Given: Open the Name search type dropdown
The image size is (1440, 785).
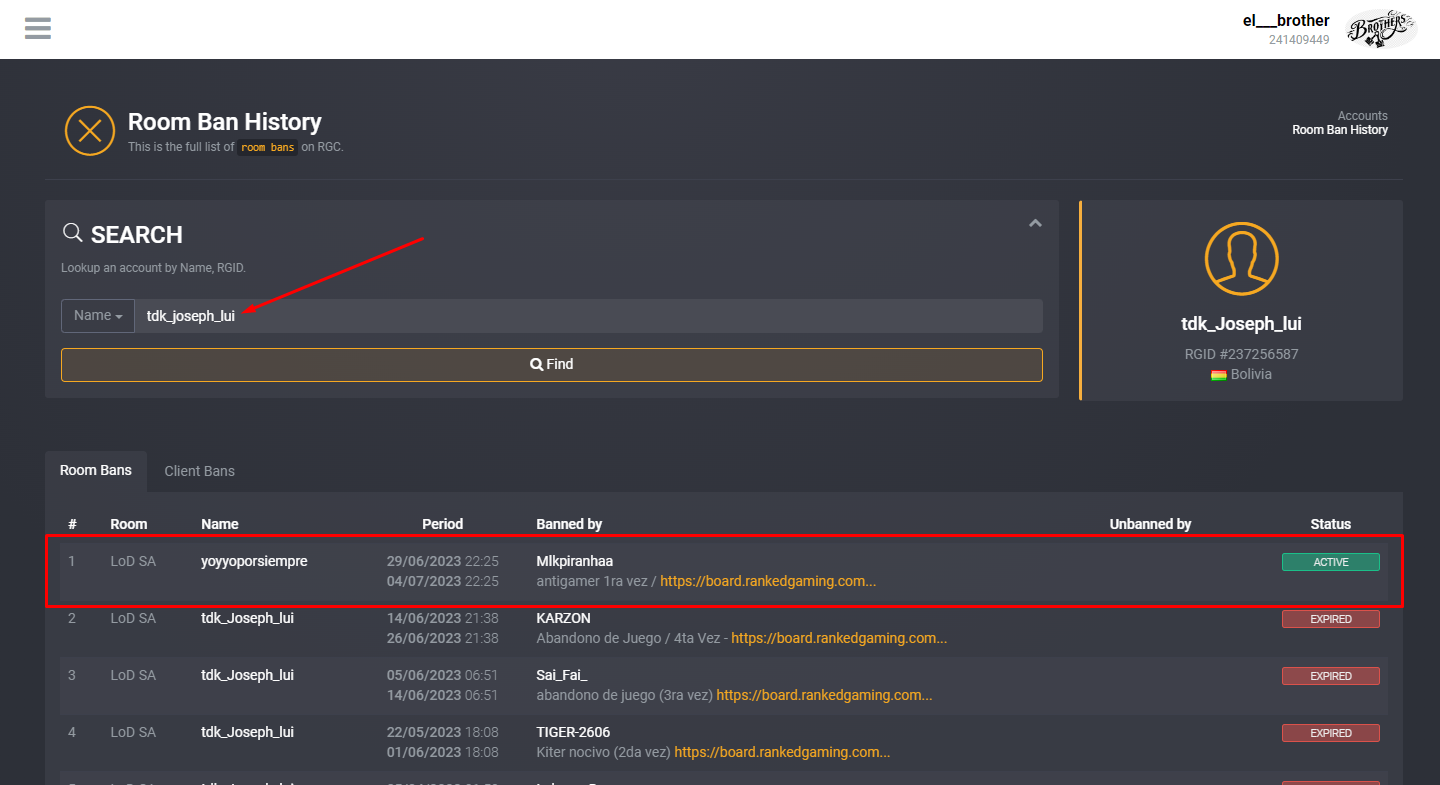Looking at the screenshot, I should pos(98,315).
